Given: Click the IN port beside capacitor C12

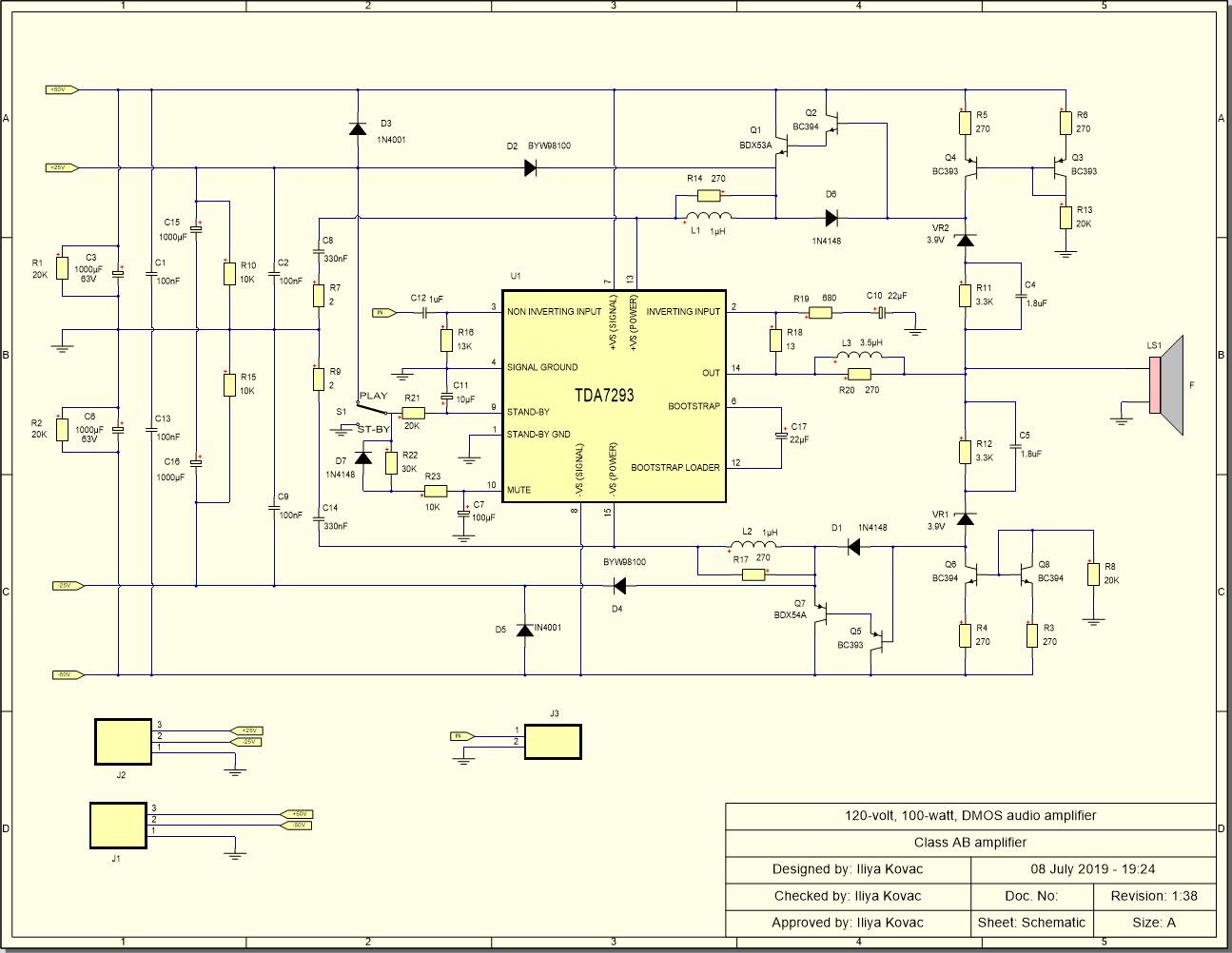Looking at the screenshot, I should [383, 312].
